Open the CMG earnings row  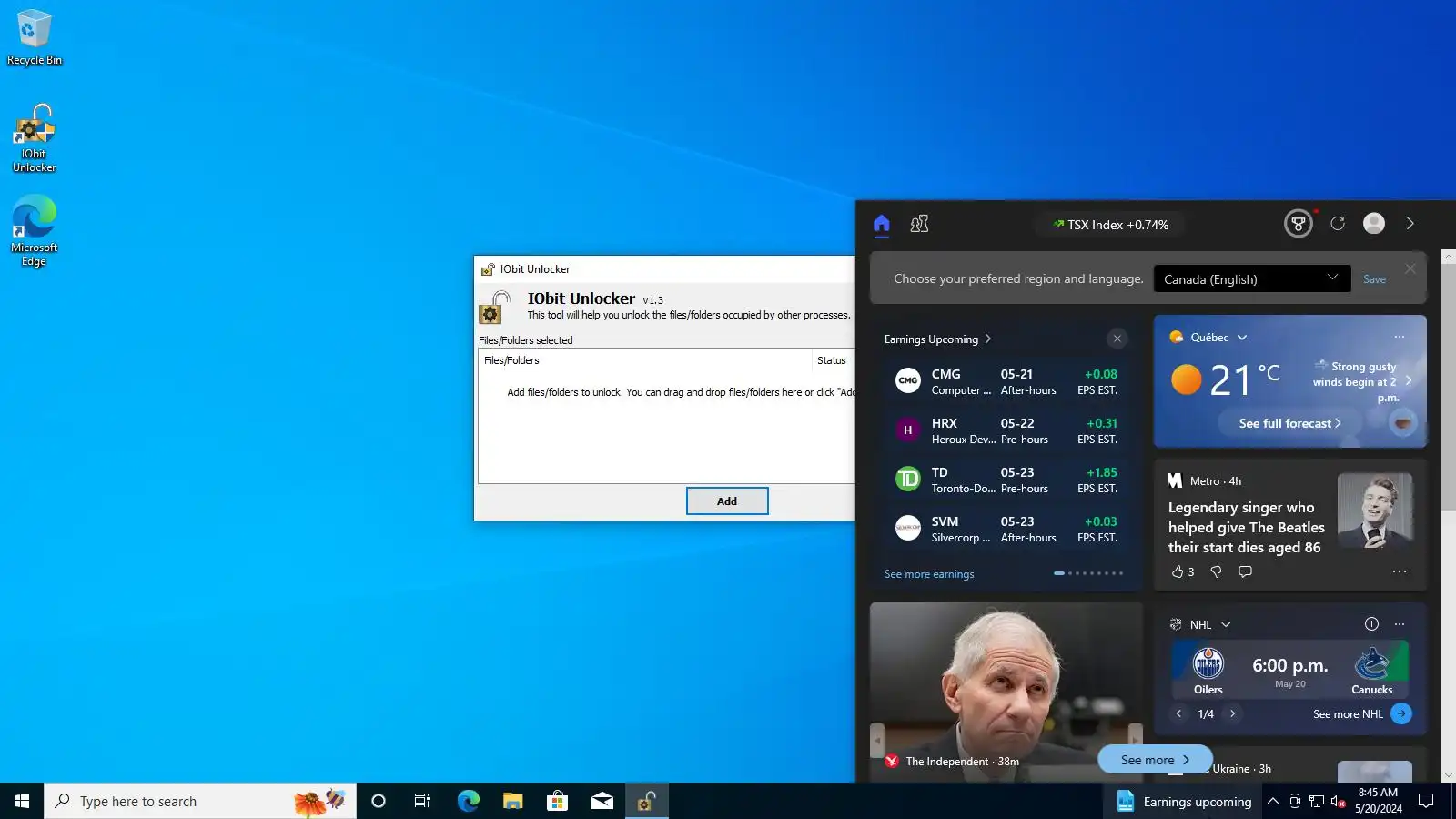[x=1006, y=381]
